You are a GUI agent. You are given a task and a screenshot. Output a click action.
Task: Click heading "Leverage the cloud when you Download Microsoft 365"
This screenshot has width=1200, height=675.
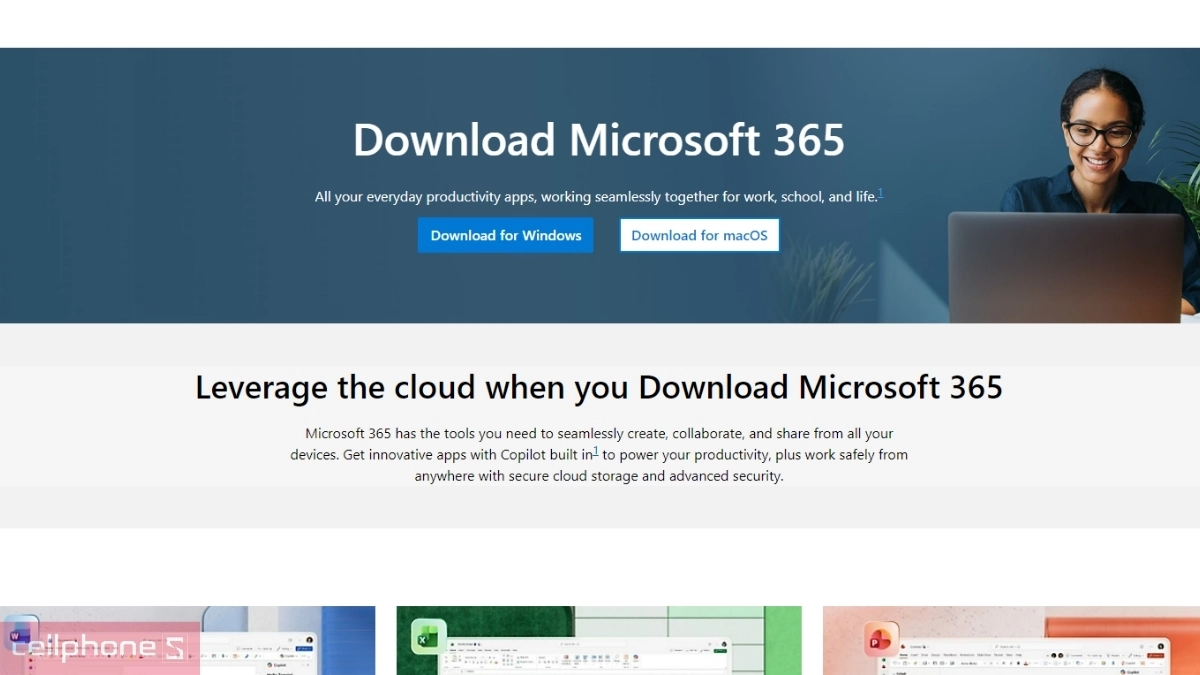[x=599, y=387]
